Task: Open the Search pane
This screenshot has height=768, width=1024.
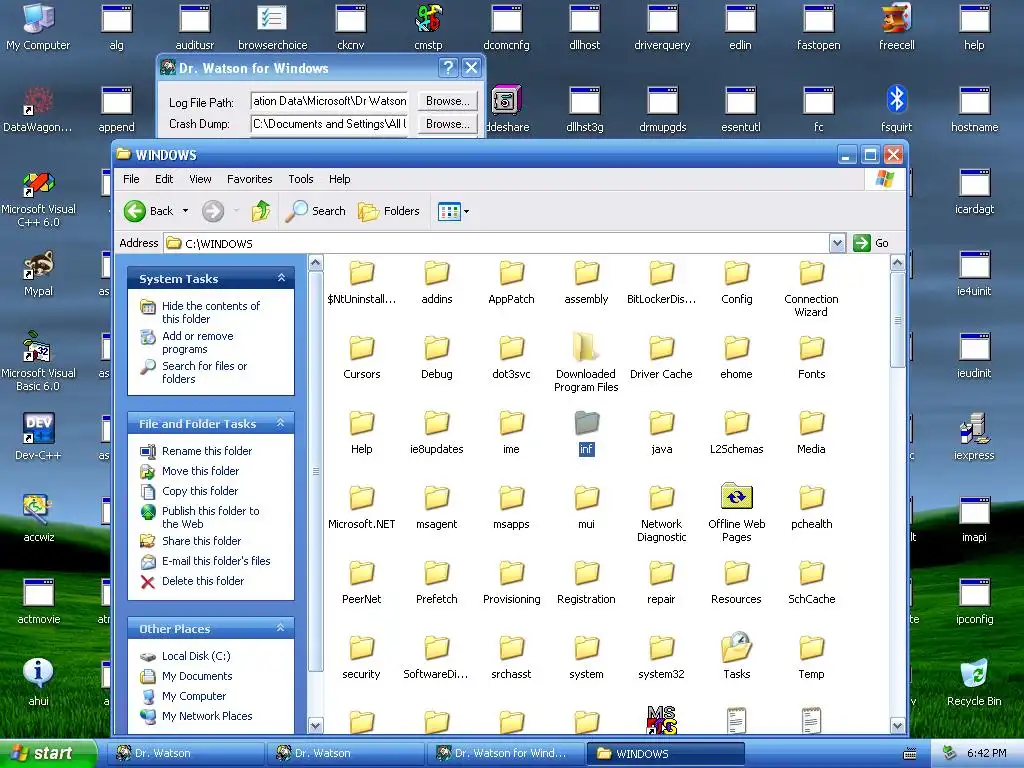Action: point(316,211)
